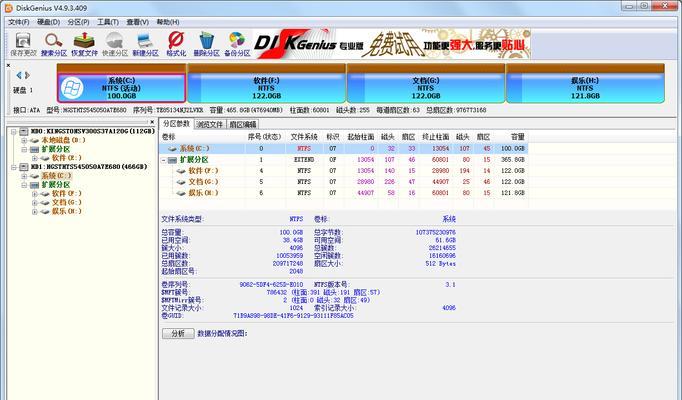
Task: Click the 分析 analyze button
Action: coord(178,333)
